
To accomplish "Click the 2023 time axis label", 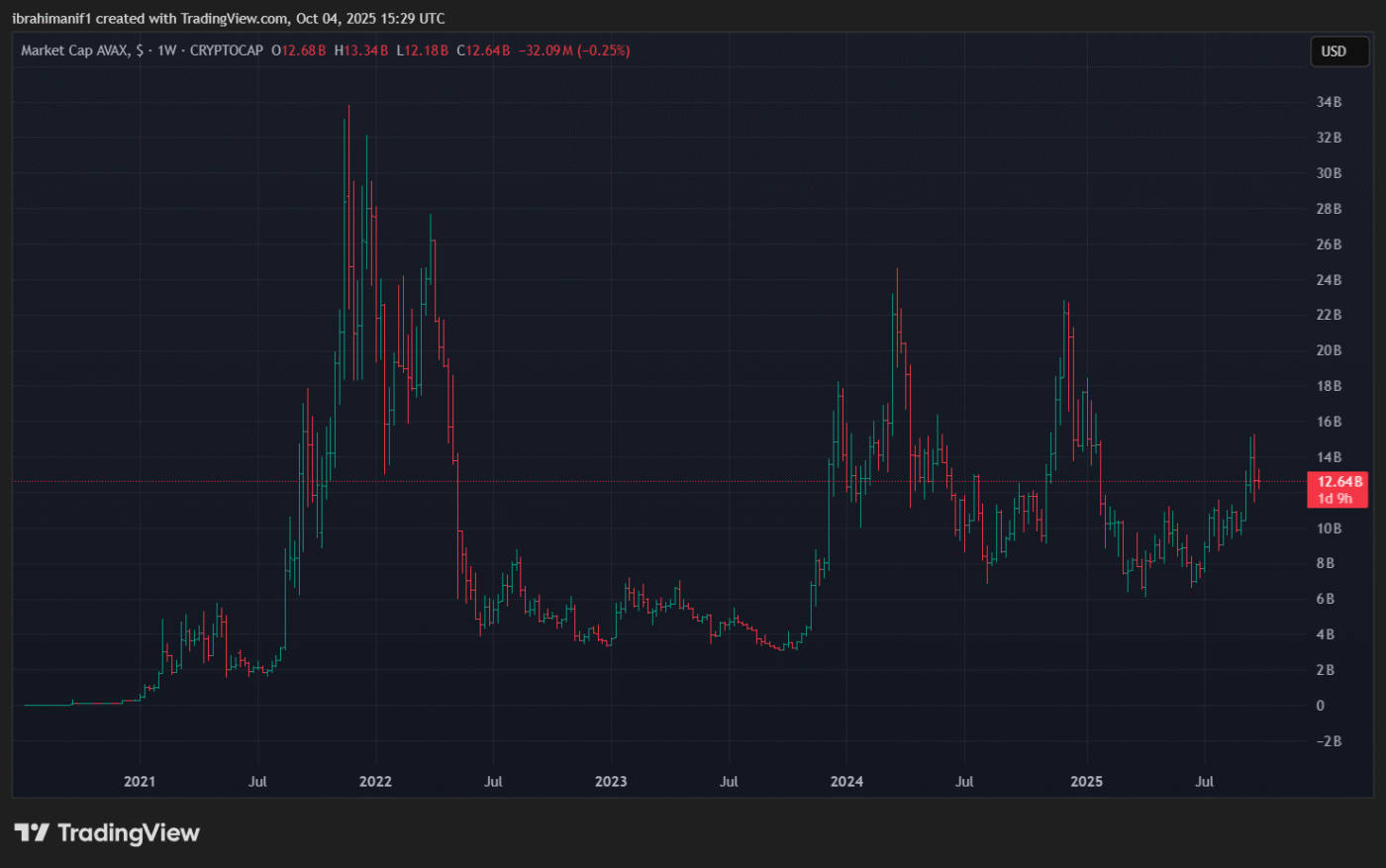I will pyautogui.click(x=611, y=782).
